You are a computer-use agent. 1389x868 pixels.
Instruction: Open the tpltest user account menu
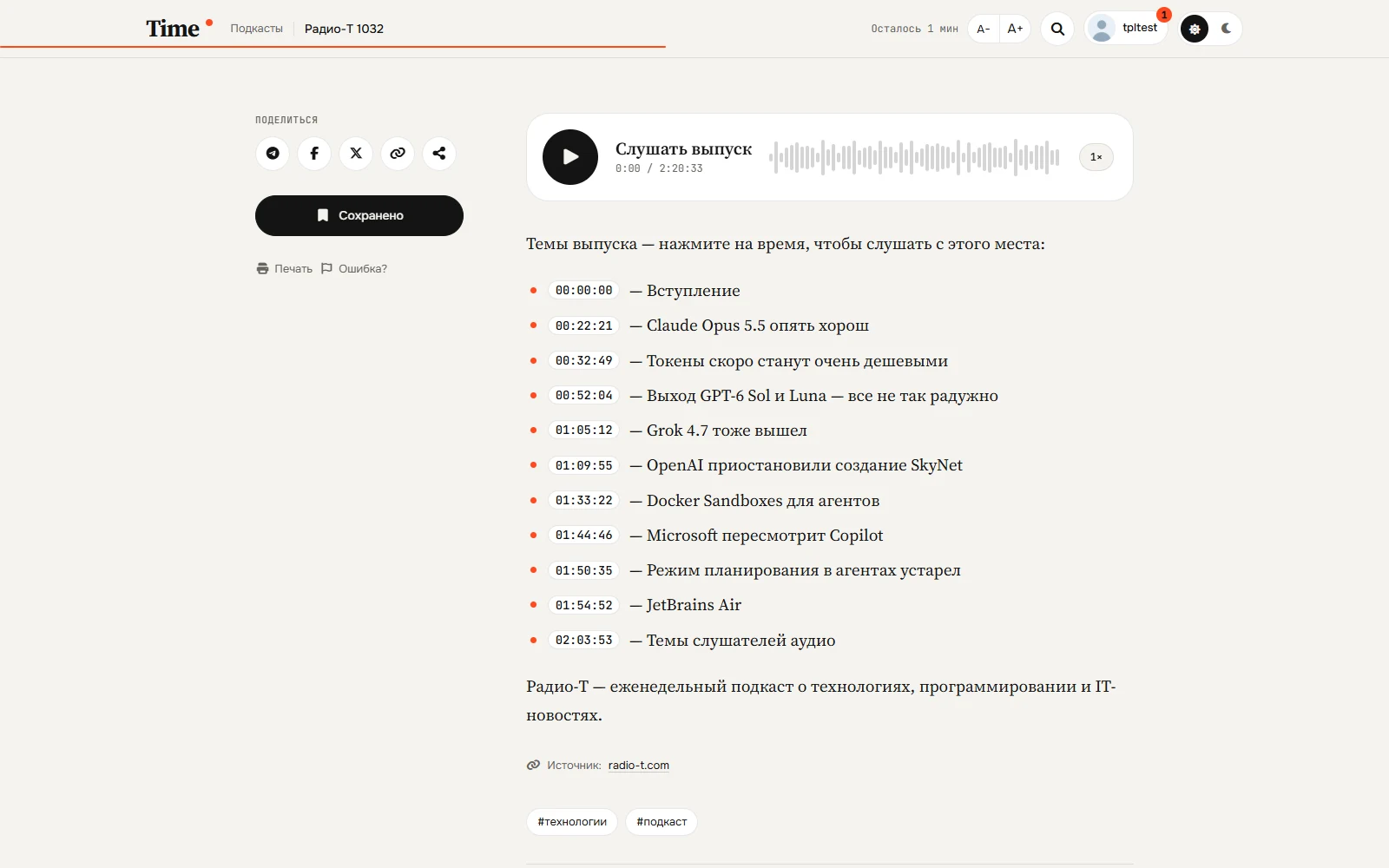pos(1125,29)
